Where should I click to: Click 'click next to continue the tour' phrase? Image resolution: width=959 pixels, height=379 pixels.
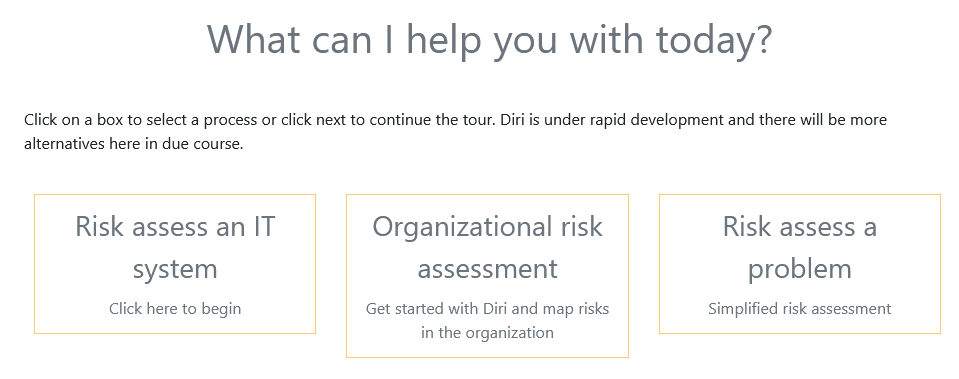388,120
